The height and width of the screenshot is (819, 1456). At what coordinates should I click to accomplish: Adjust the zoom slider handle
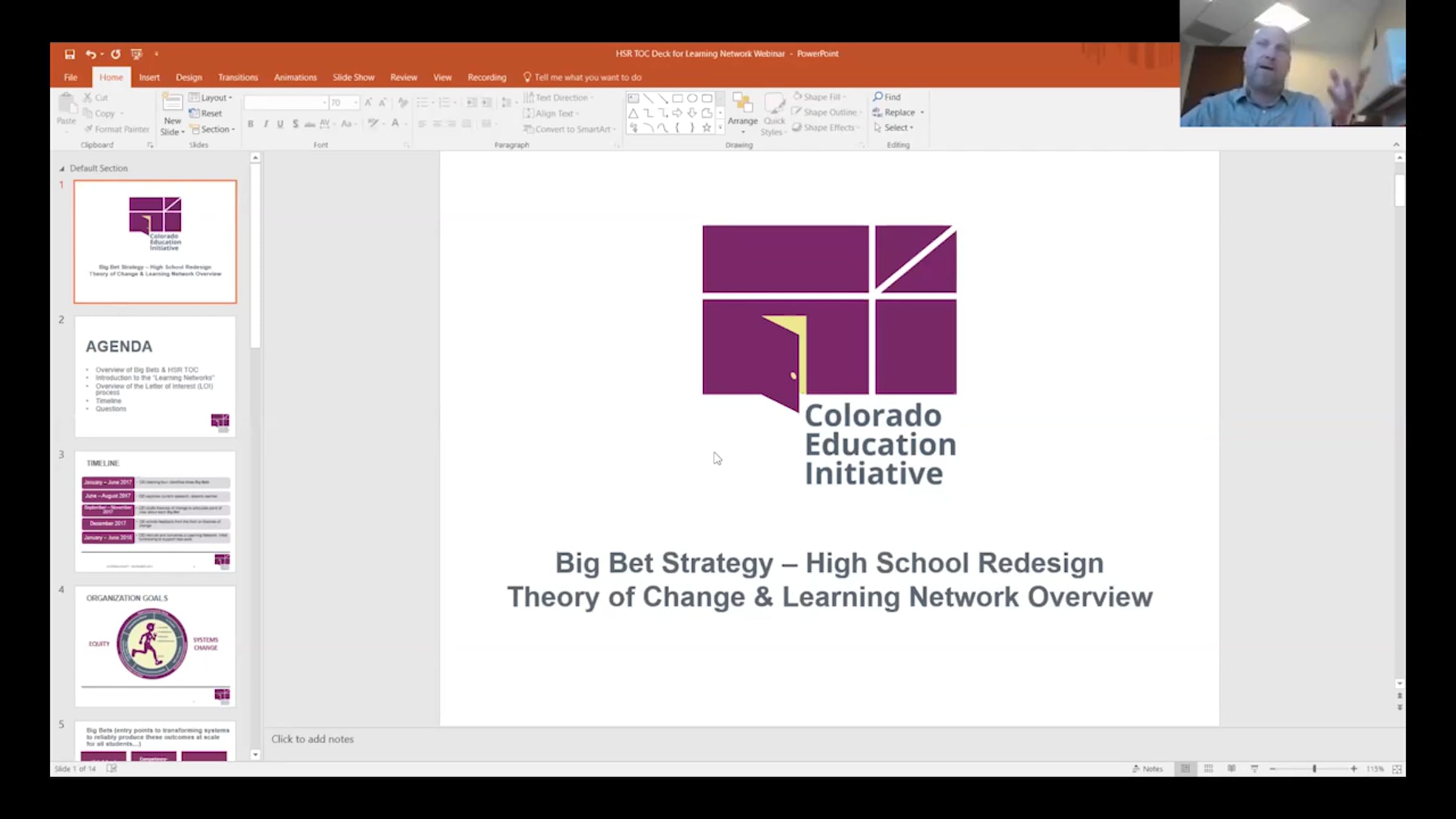click(1314, 769)
